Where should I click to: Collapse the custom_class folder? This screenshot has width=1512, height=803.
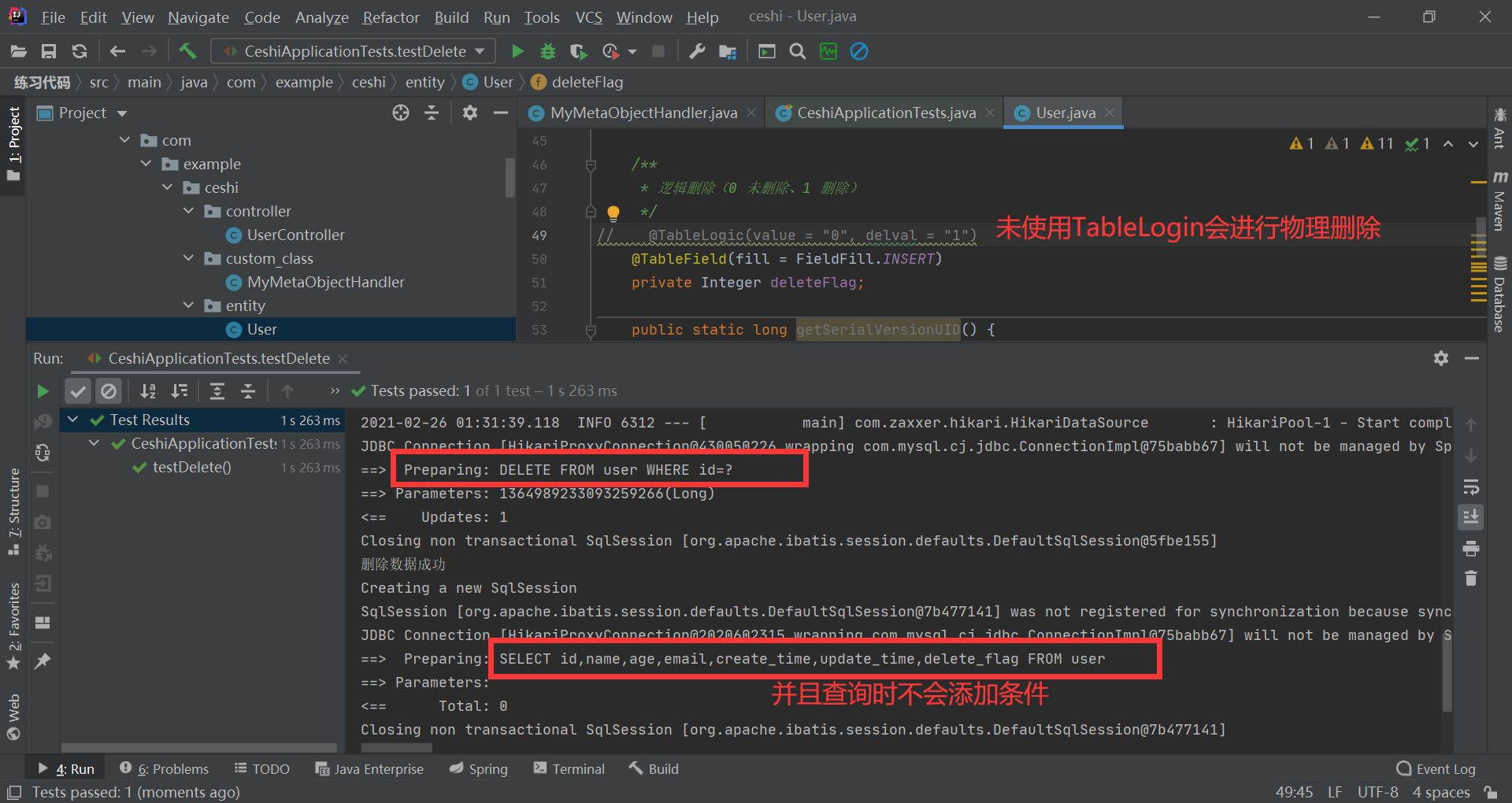pyautogui.click(x=188, y=258)
